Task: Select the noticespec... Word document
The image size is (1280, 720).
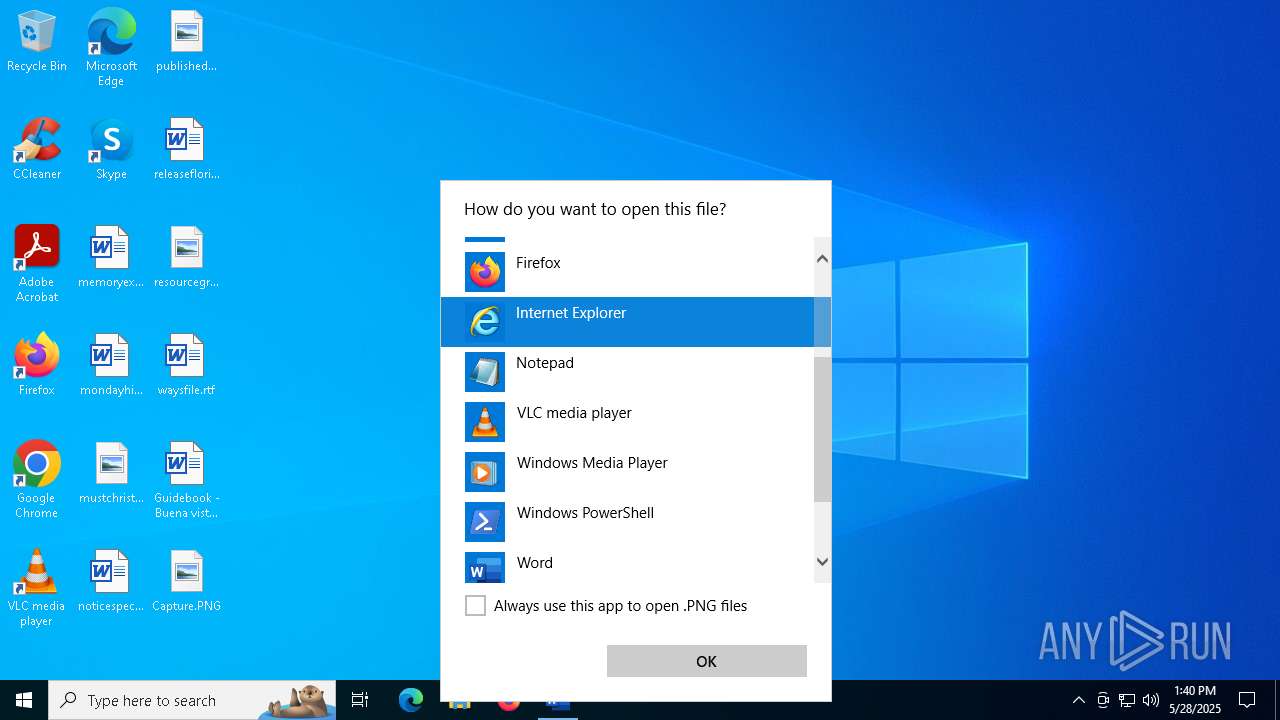Action: coord(111,582)
